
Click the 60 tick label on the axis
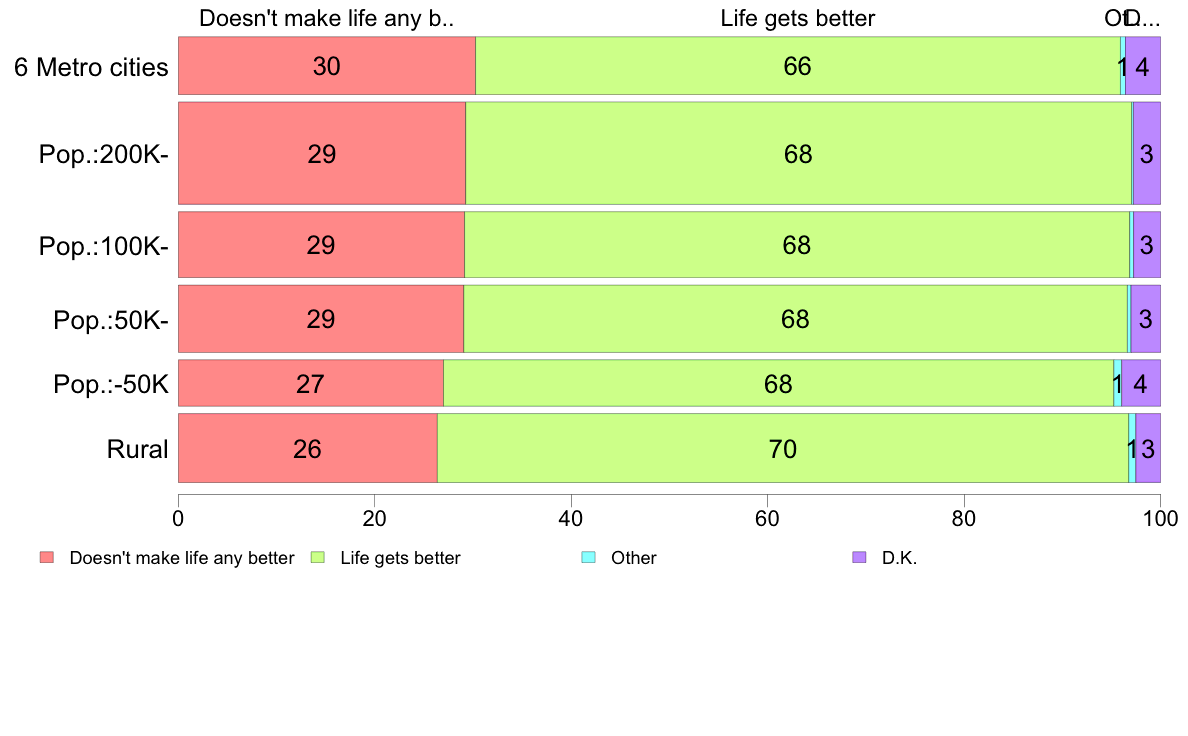(767, 518)
